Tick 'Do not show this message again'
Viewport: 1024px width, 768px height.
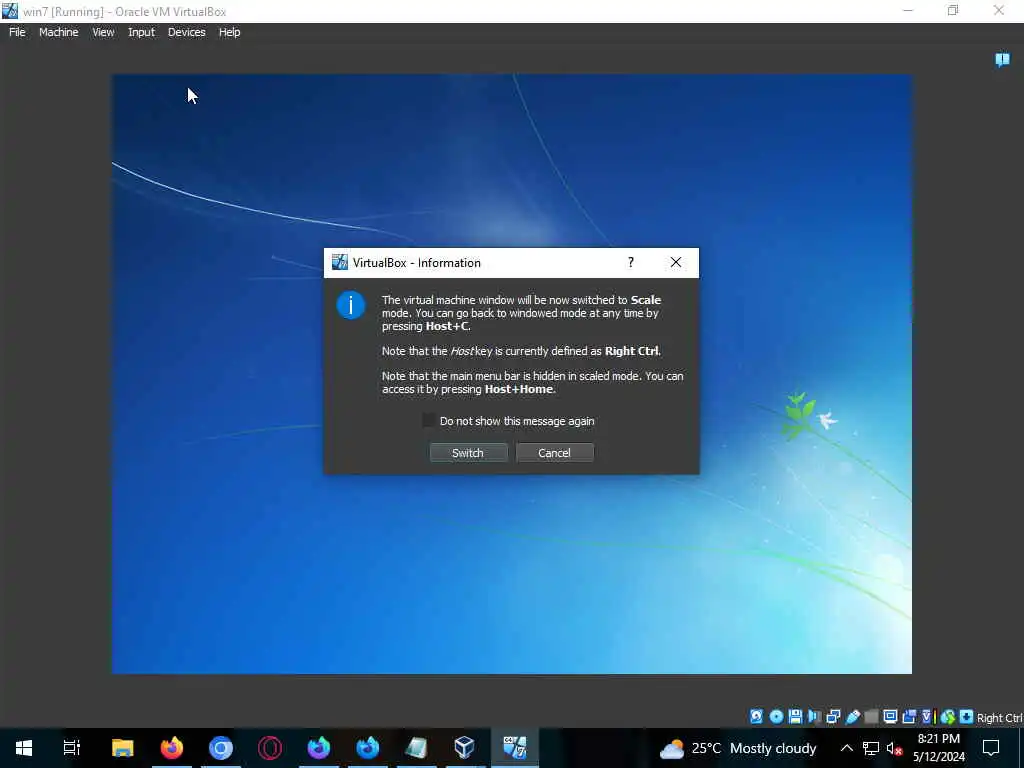[x=429, y=421]
